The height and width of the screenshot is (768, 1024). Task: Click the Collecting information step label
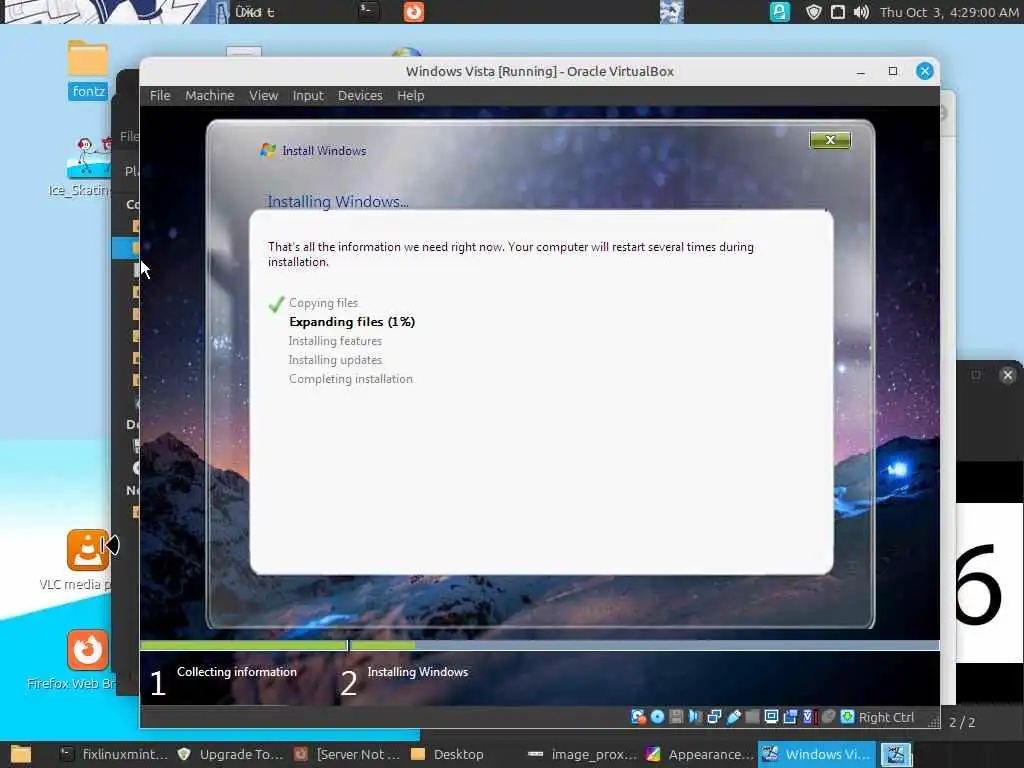click(x=236, y=671)
